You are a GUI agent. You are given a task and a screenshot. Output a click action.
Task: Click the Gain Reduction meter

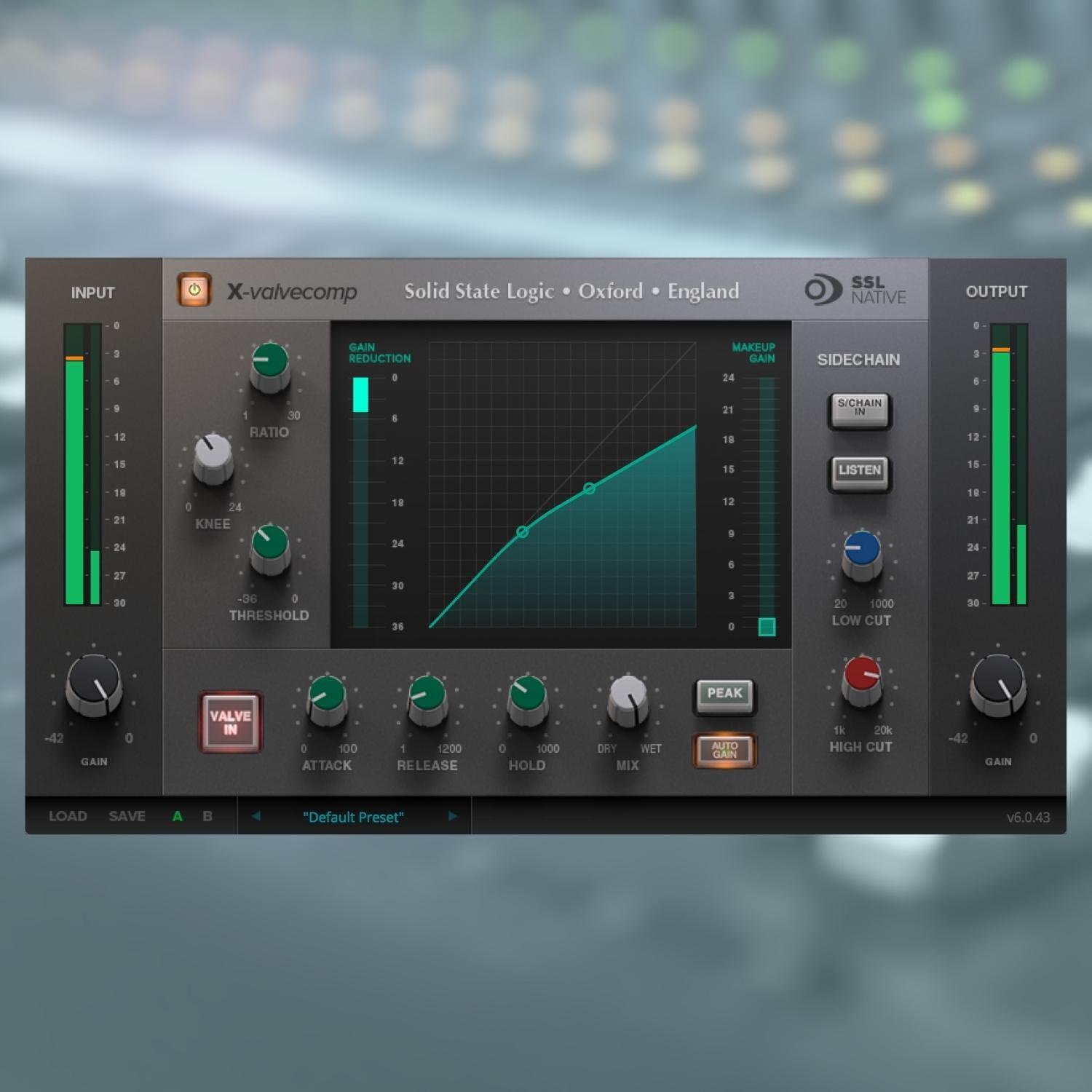pyautogui.click(x=360, y=502)
